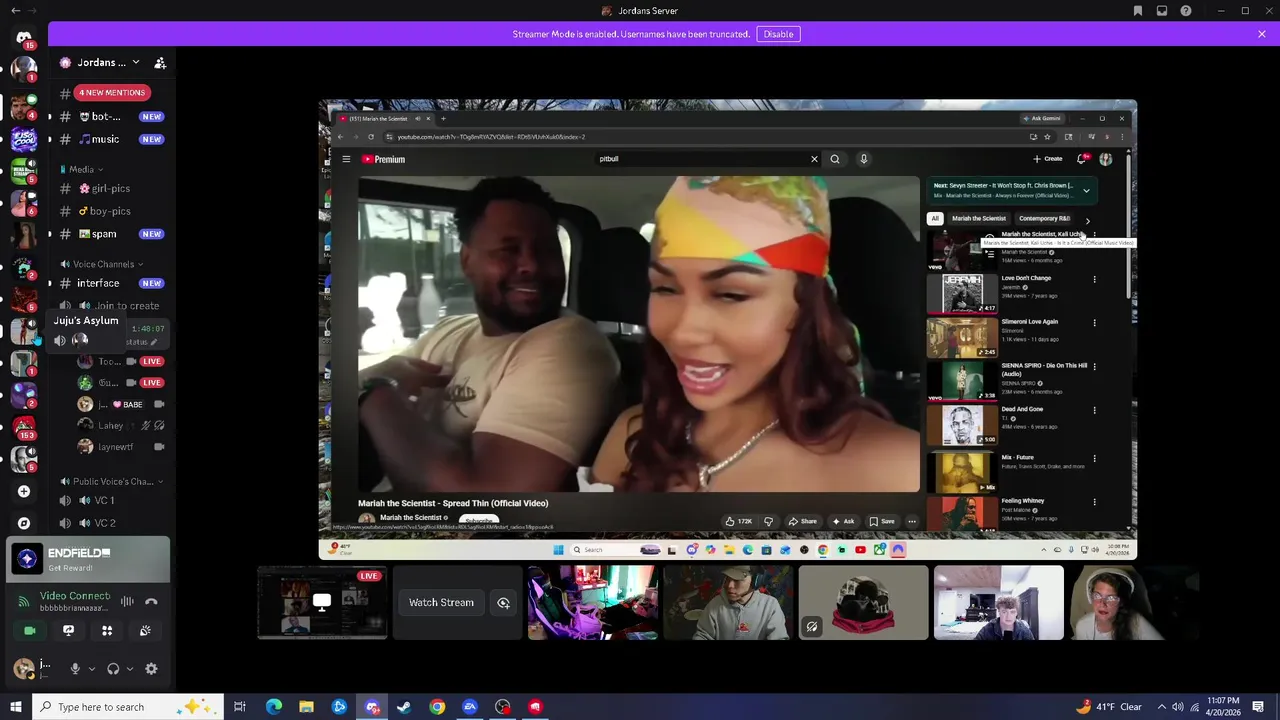
Task: Click the voice noise suppression icon
Action: pyautogui.click(x=127, y=601)
